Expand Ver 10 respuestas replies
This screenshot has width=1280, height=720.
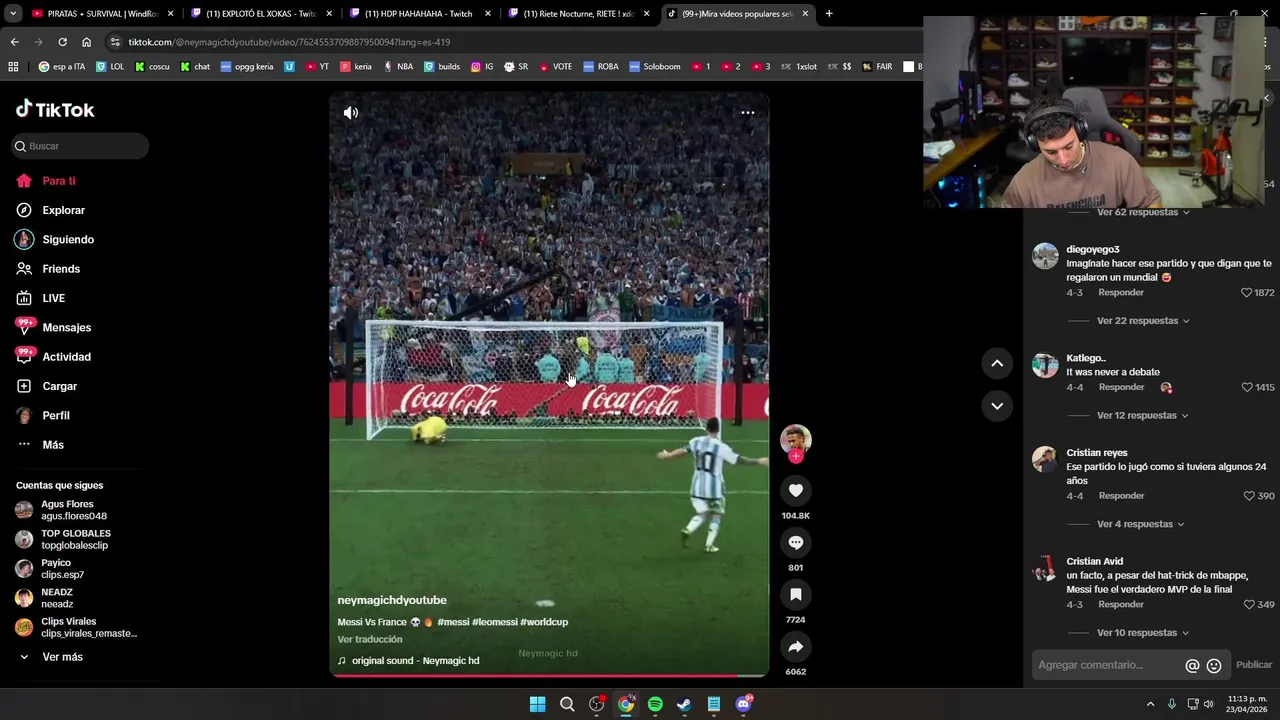(1143, 633)
